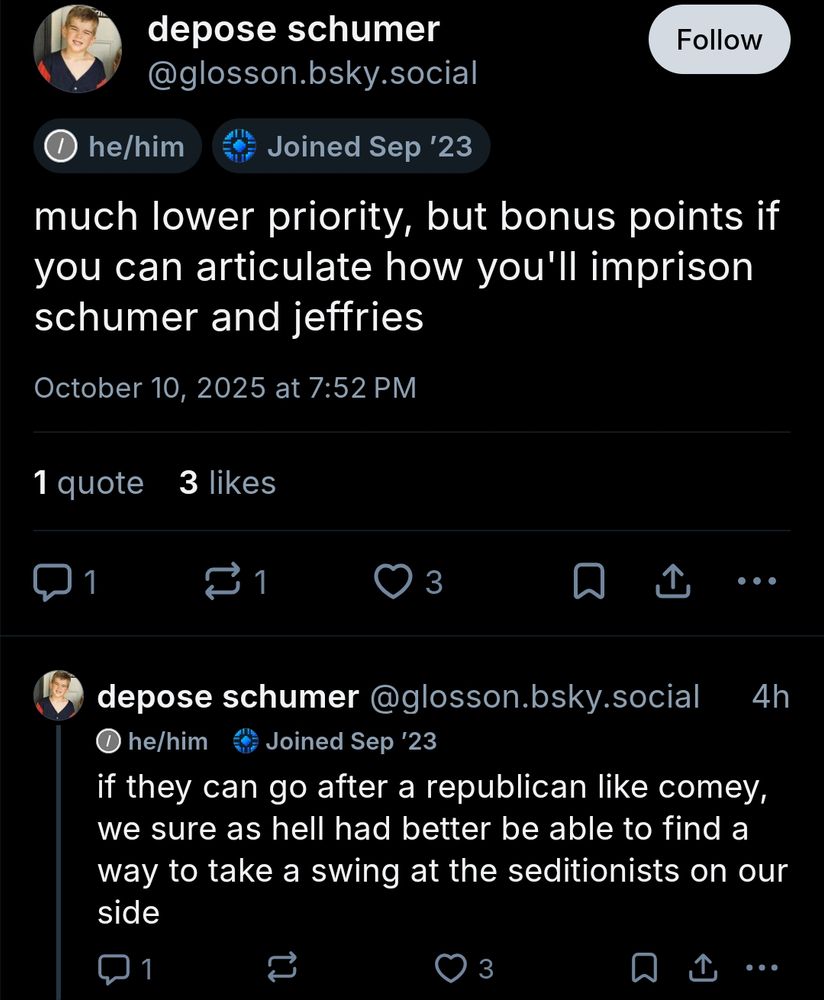824x1000 pixels.
Task: Repost the main post
Action: 223,581
